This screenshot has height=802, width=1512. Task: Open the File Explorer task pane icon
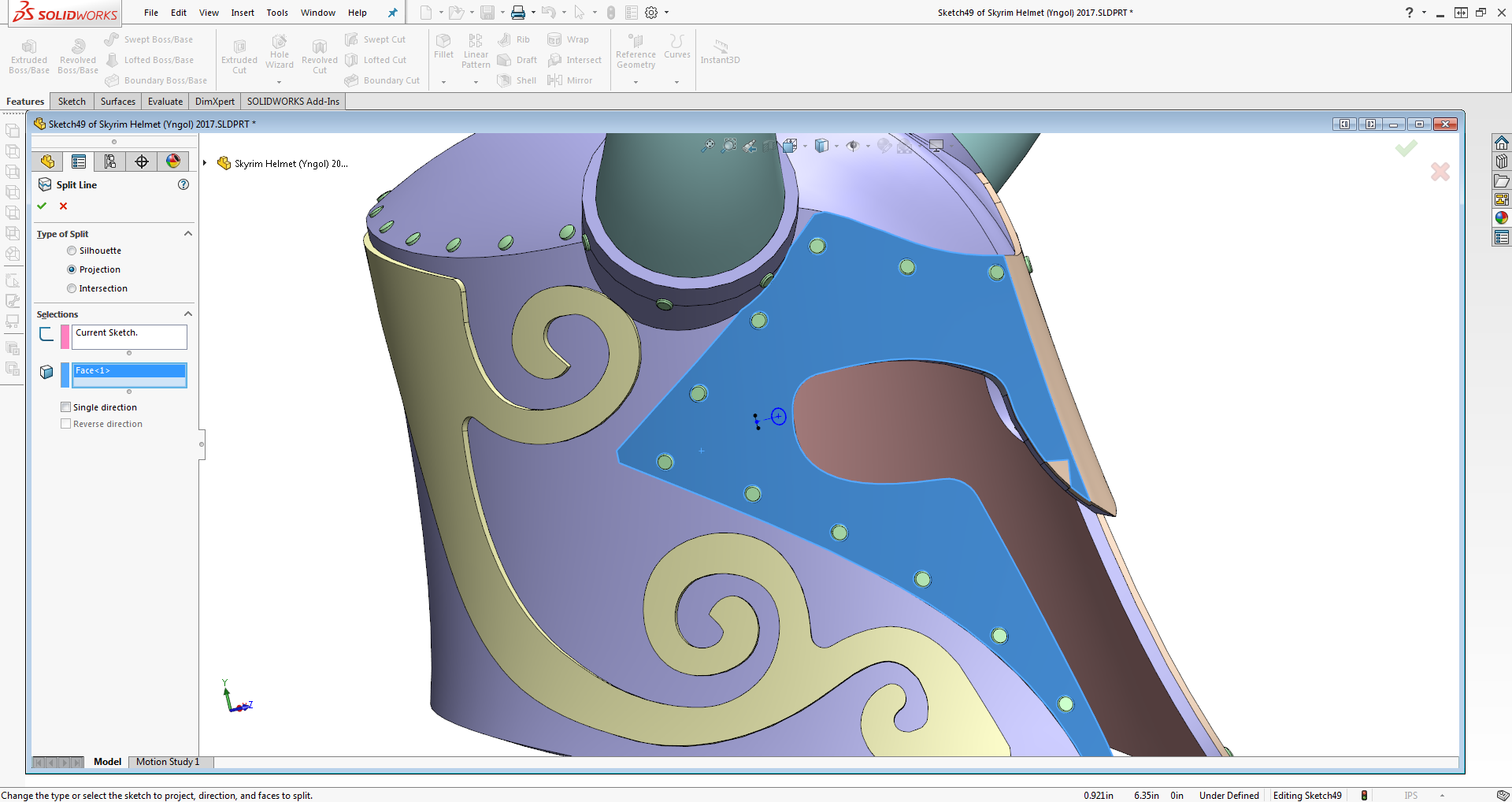1502,180
